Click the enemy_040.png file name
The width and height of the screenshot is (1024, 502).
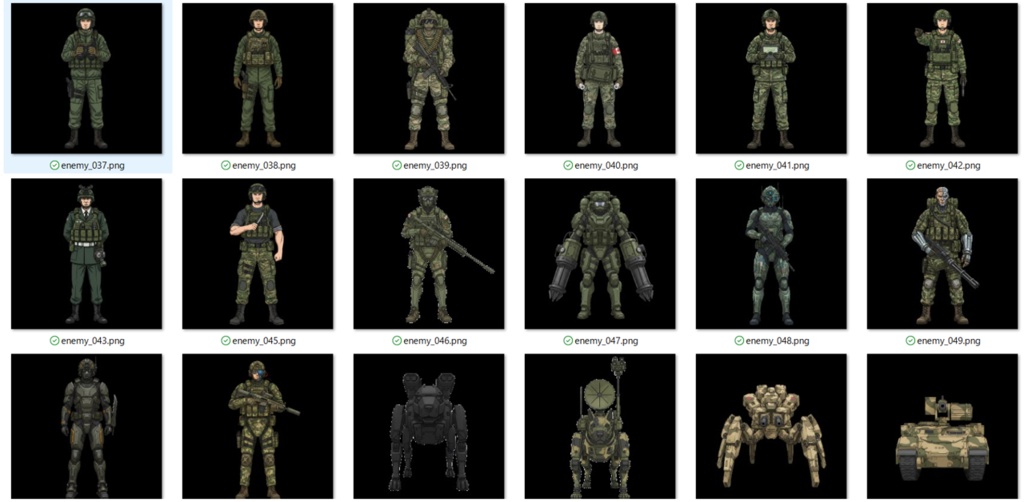pos(606,166)
